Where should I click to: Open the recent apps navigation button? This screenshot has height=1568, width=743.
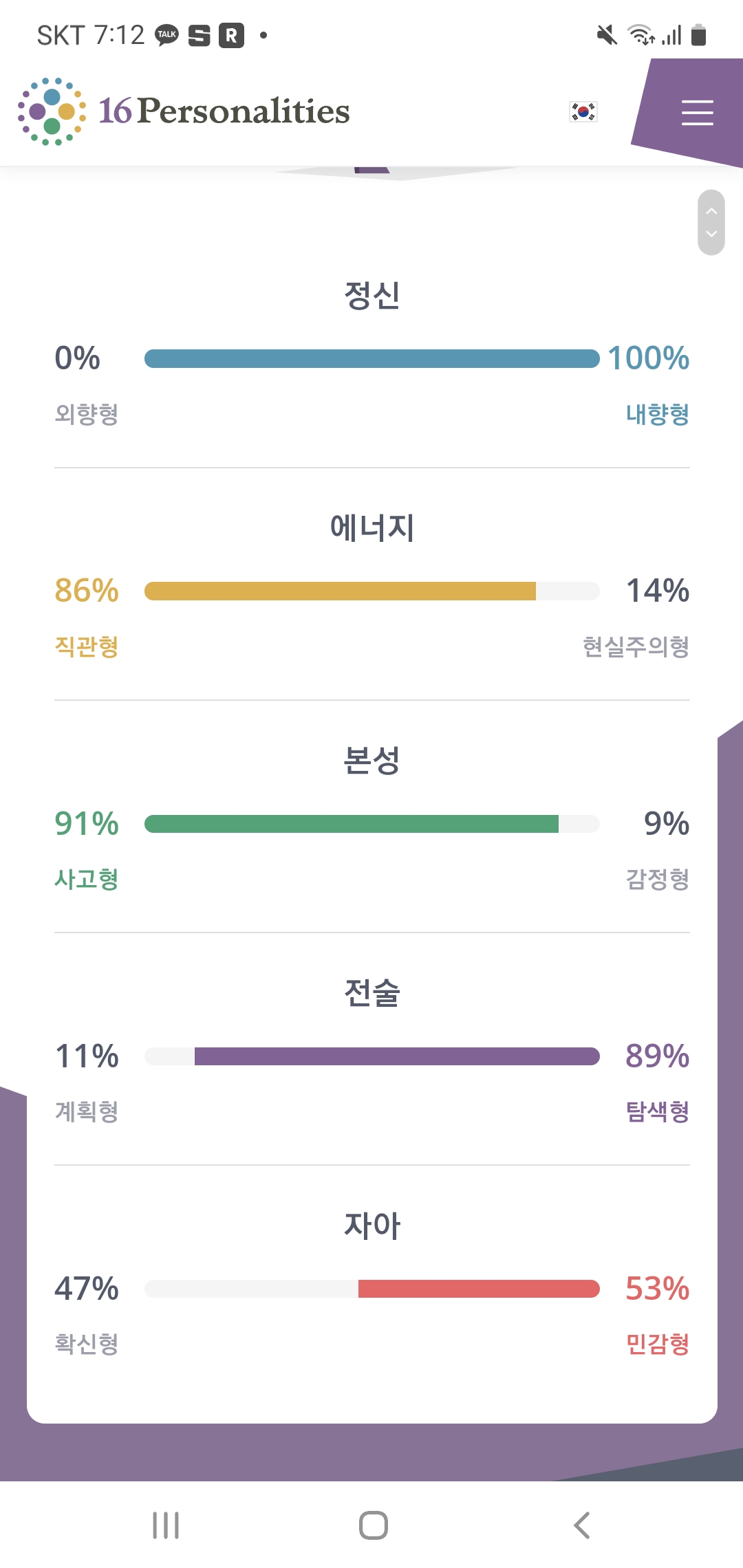(x=166, y=1525)
